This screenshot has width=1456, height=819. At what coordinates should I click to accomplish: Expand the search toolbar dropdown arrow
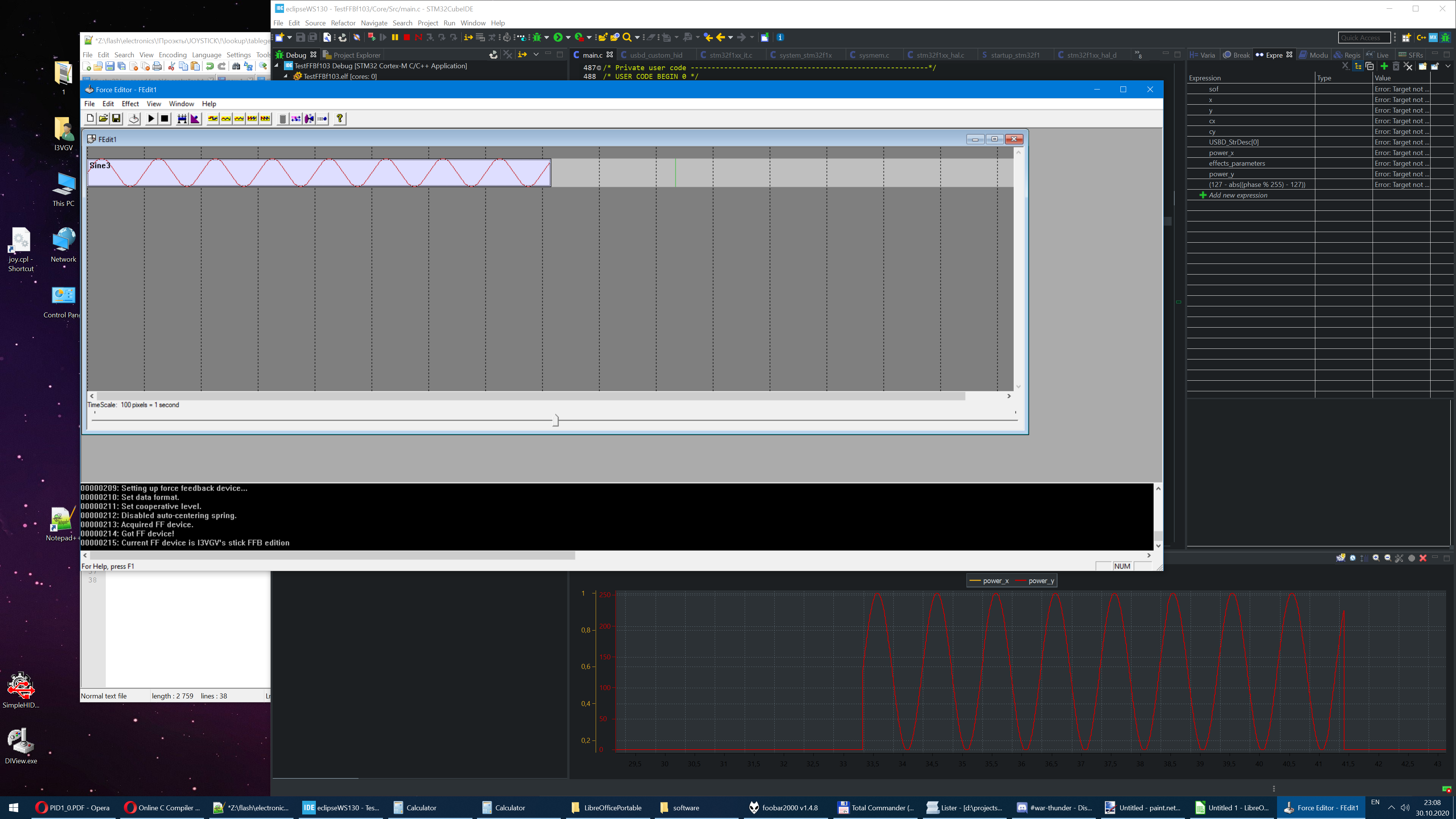(x=637, y=37)
